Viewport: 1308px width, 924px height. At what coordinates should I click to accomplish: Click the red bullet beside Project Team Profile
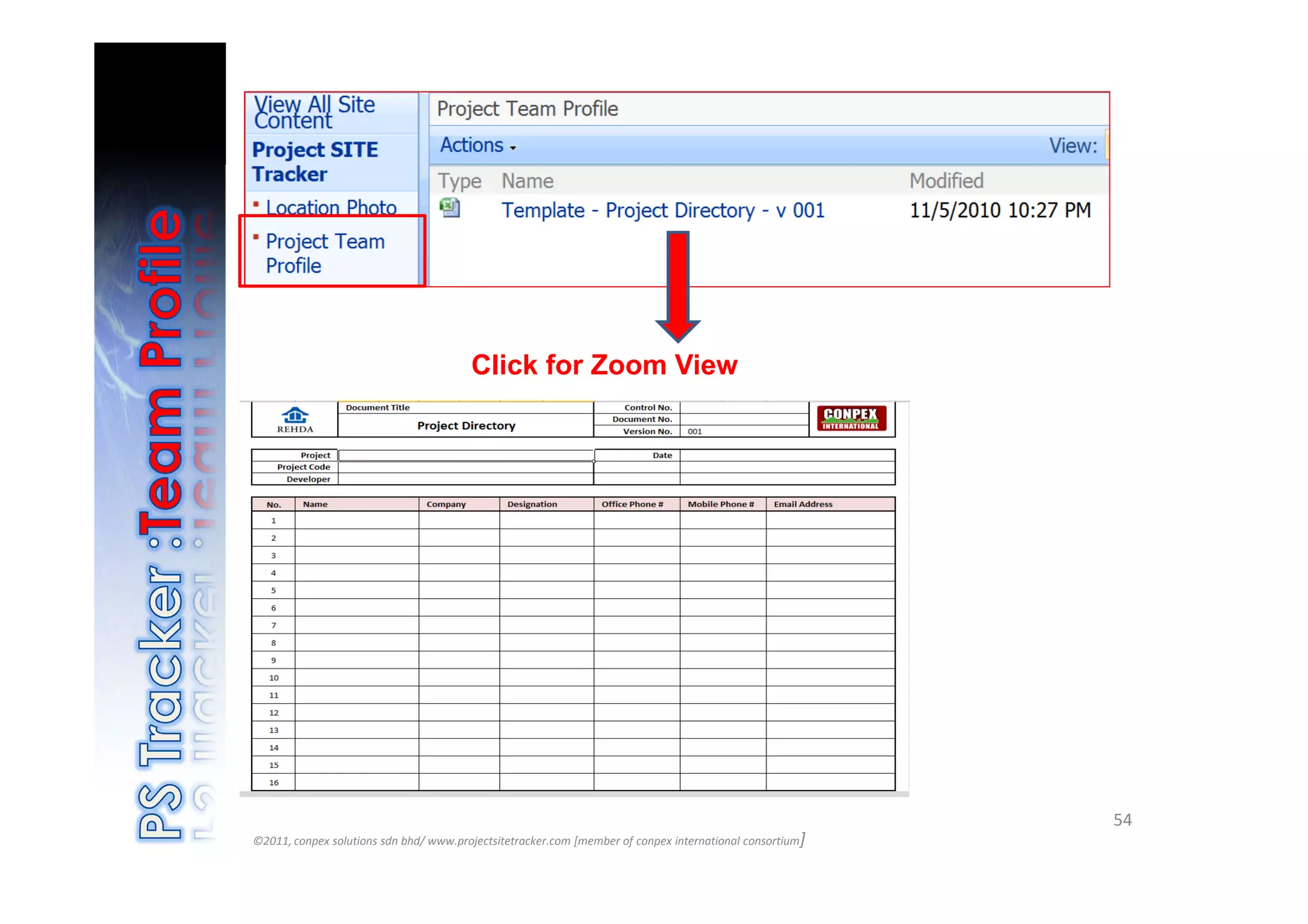256,238
